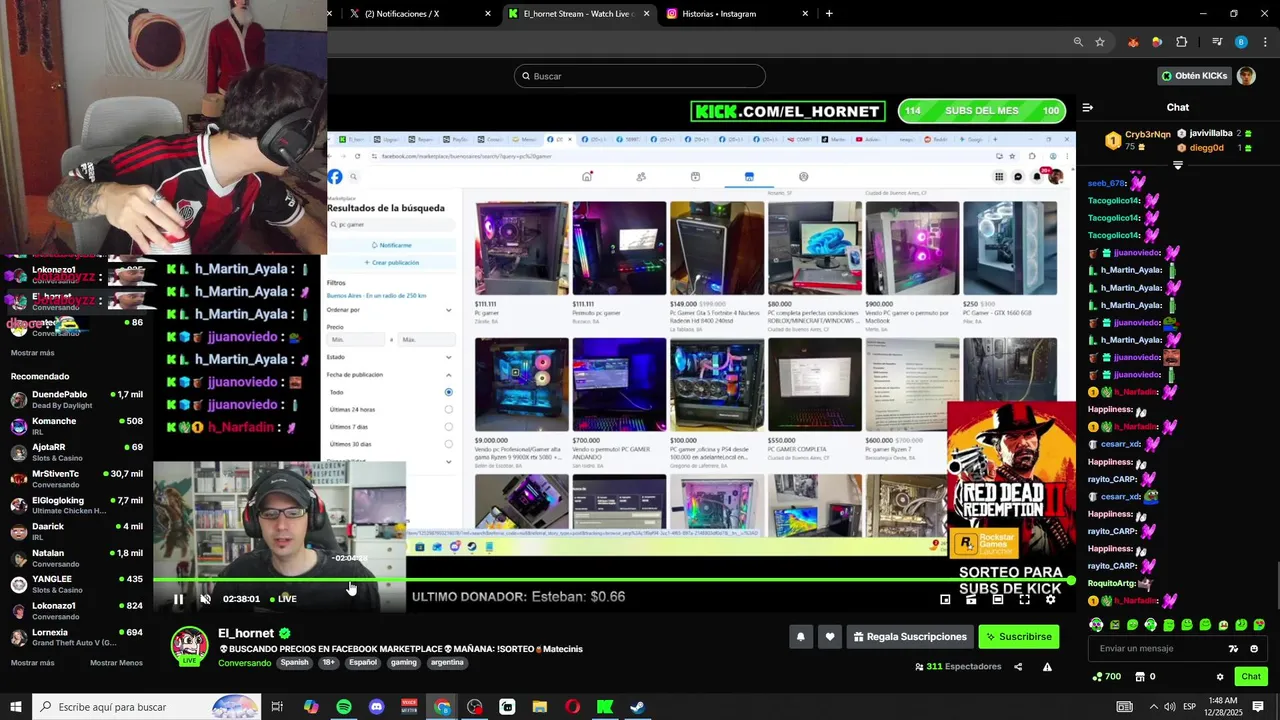Viewport: 1280px width, 720px height.
Task: Collapse the chat panel
Action: (1088, 107)
